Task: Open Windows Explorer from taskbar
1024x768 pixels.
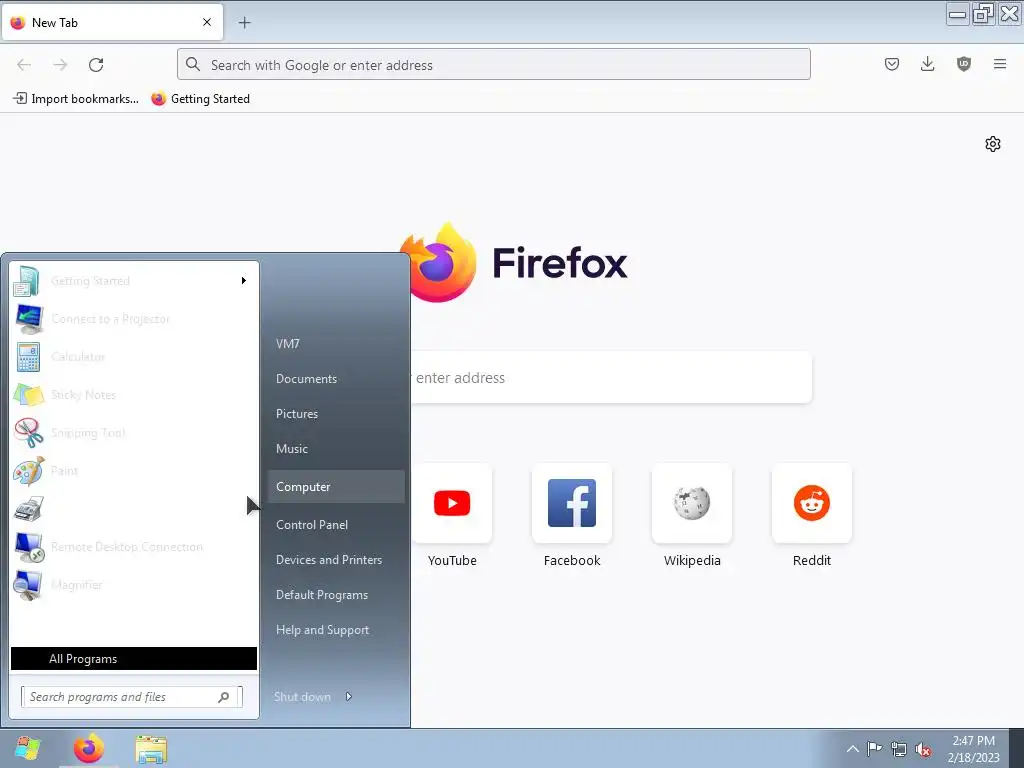Action: (x=151, y=748)
